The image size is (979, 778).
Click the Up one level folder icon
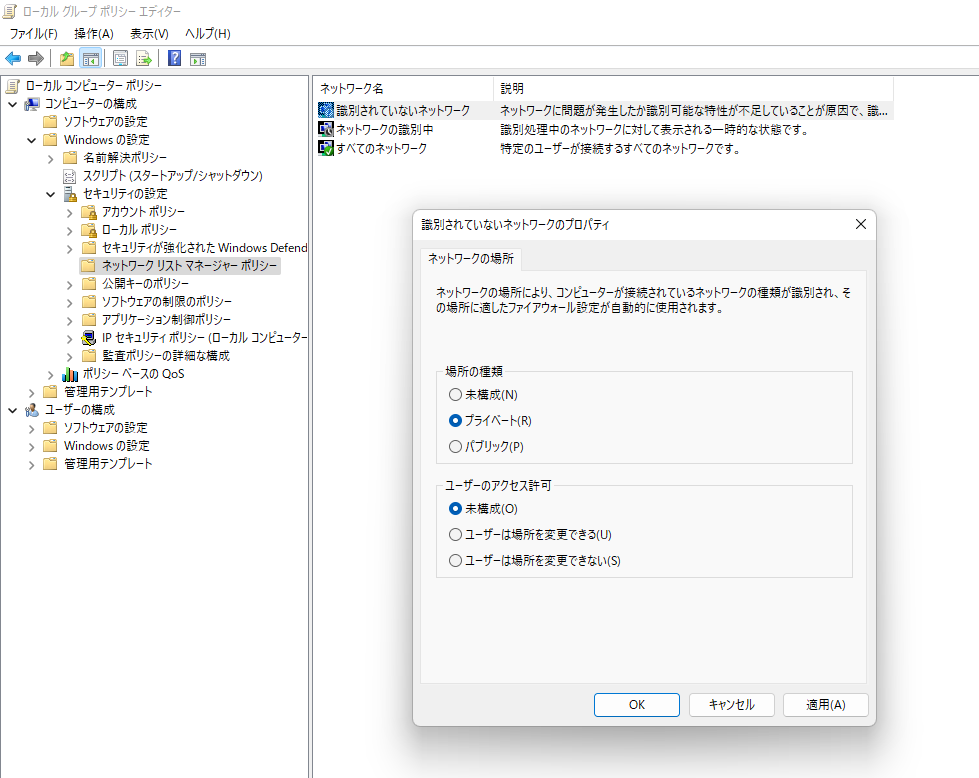click(67, 59)
